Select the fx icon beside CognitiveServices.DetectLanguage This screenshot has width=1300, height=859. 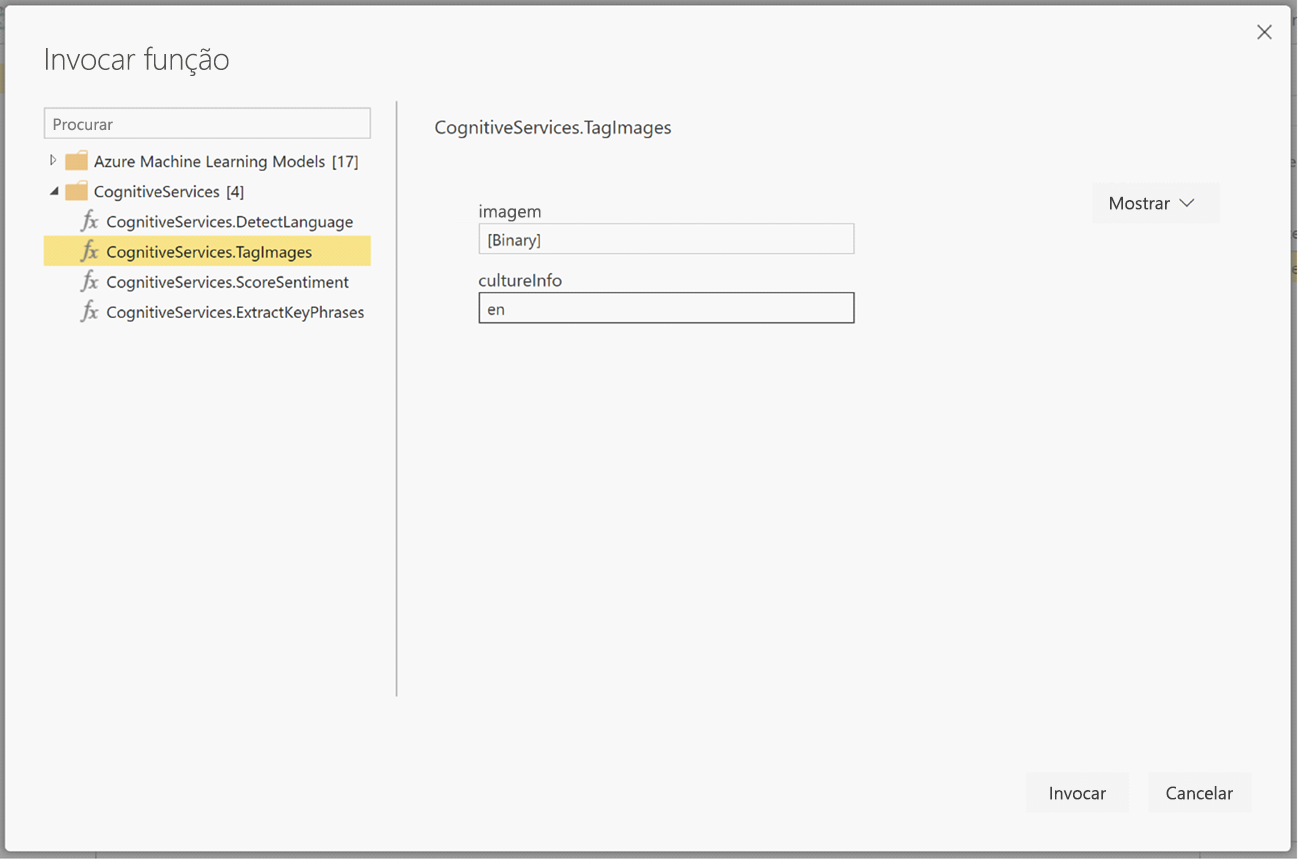tap(89, 221)
